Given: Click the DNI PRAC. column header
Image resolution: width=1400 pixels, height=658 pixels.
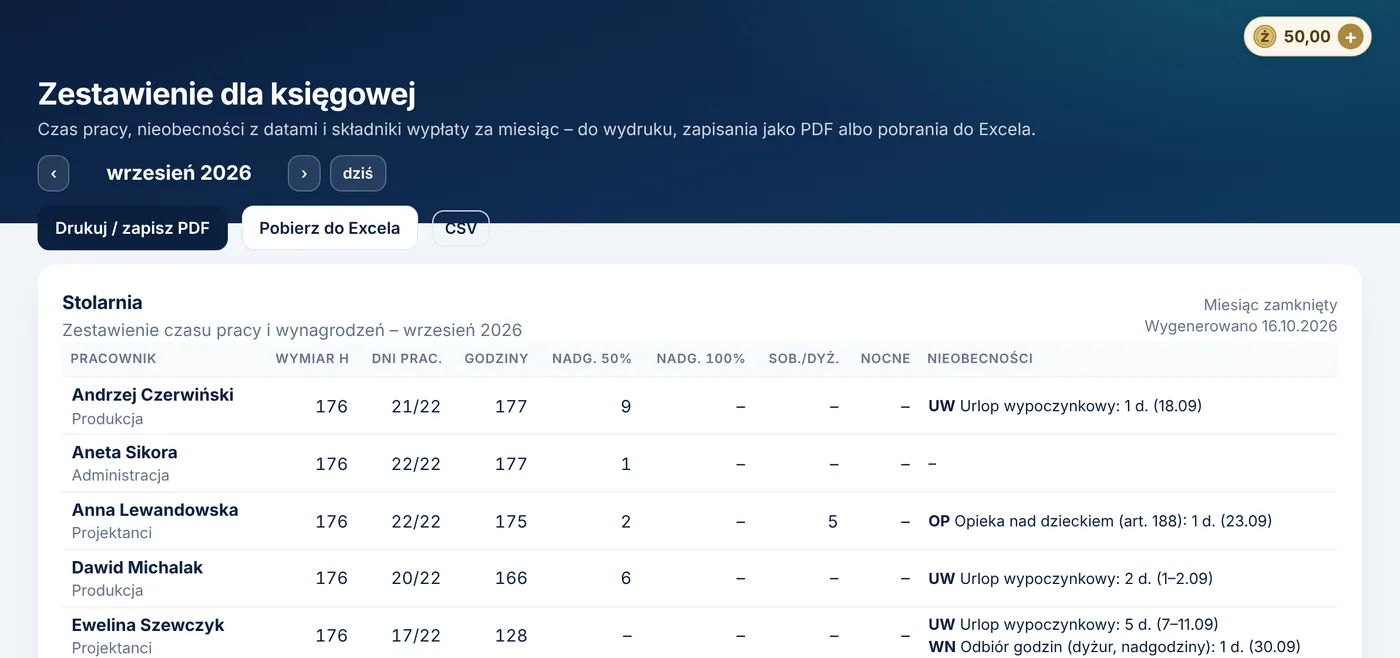Looking at the screenshot, I should click(407, 358).
